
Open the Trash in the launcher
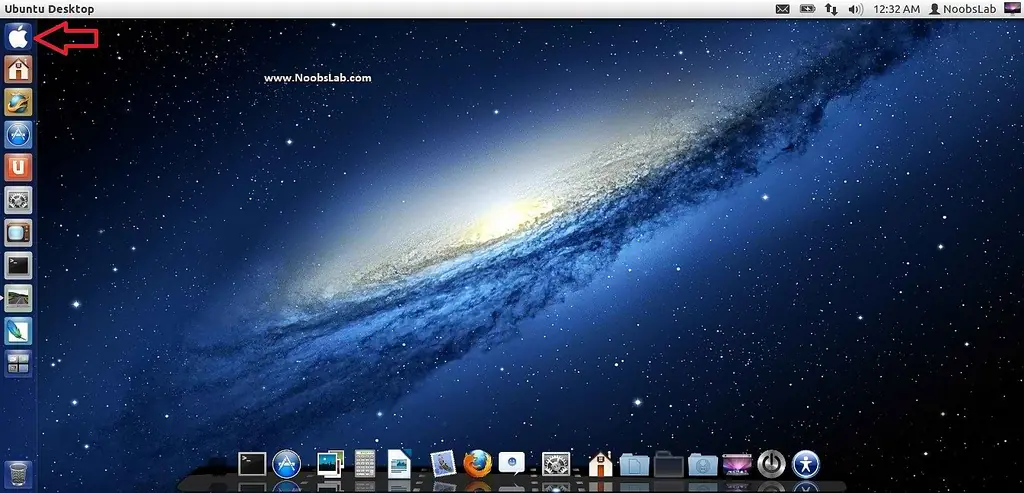coord(18,473)
